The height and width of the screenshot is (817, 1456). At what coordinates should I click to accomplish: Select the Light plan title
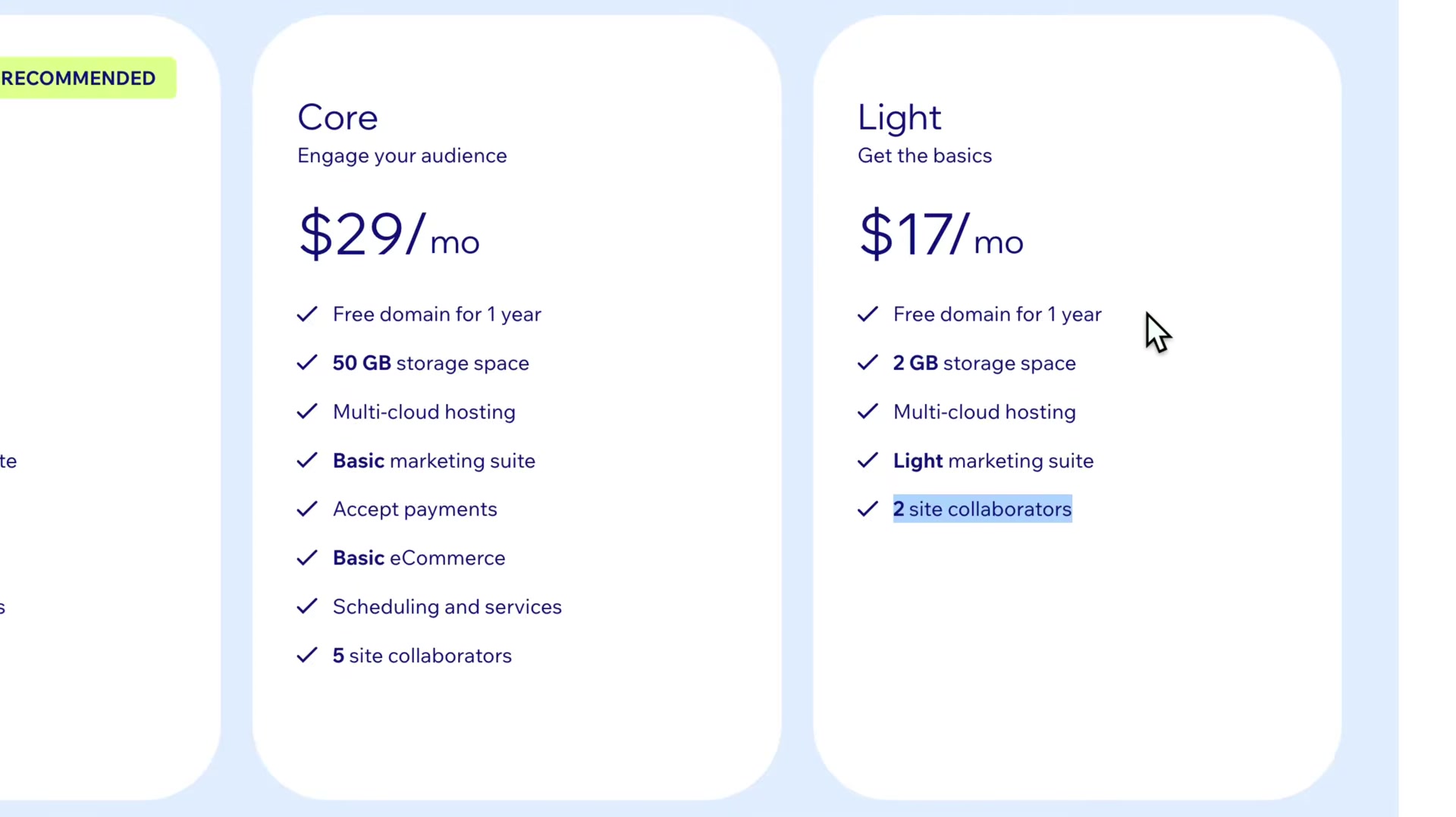pos(899,117)
